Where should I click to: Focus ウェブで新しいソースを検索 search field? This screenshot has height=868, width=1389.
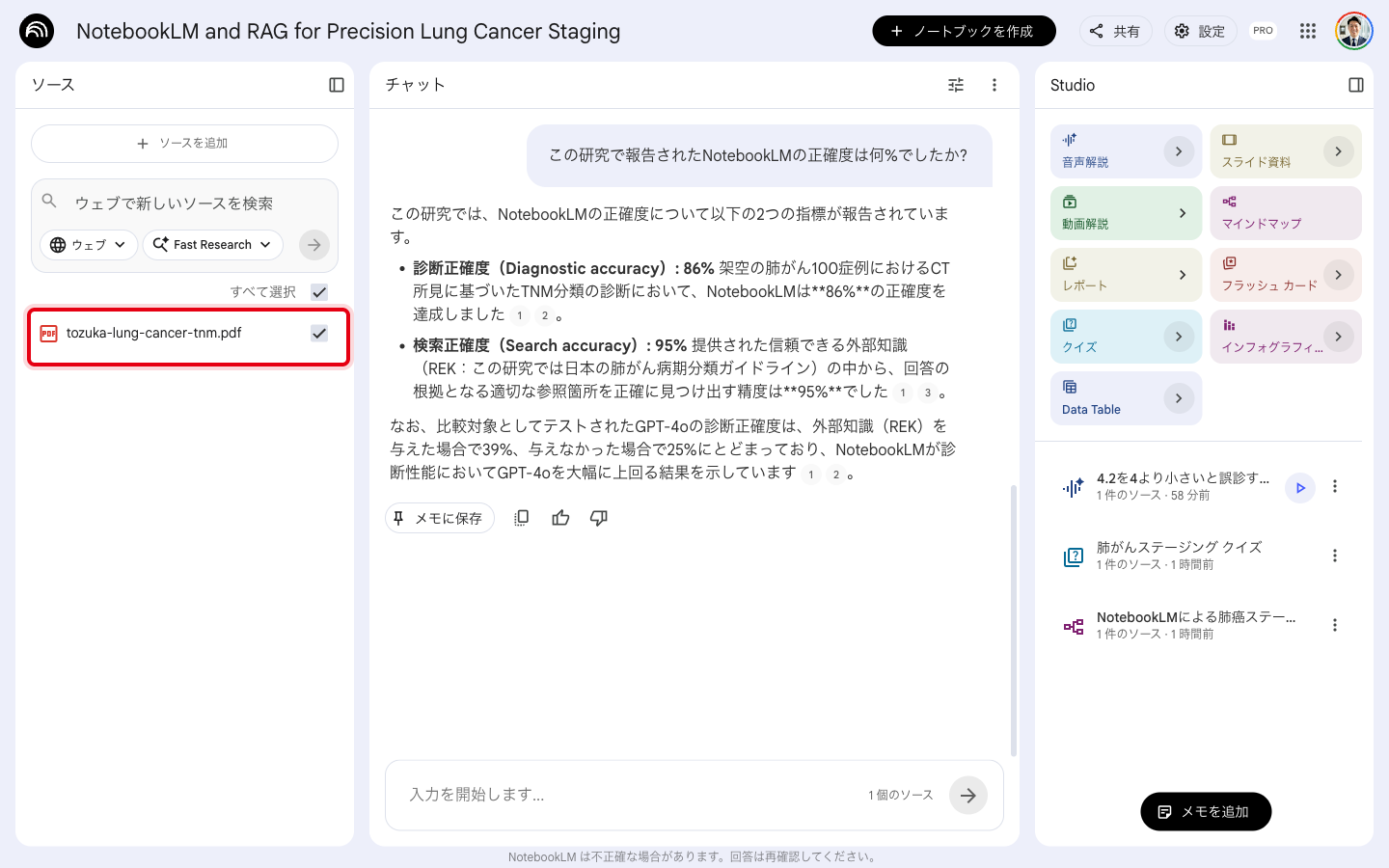pos(183,203)
